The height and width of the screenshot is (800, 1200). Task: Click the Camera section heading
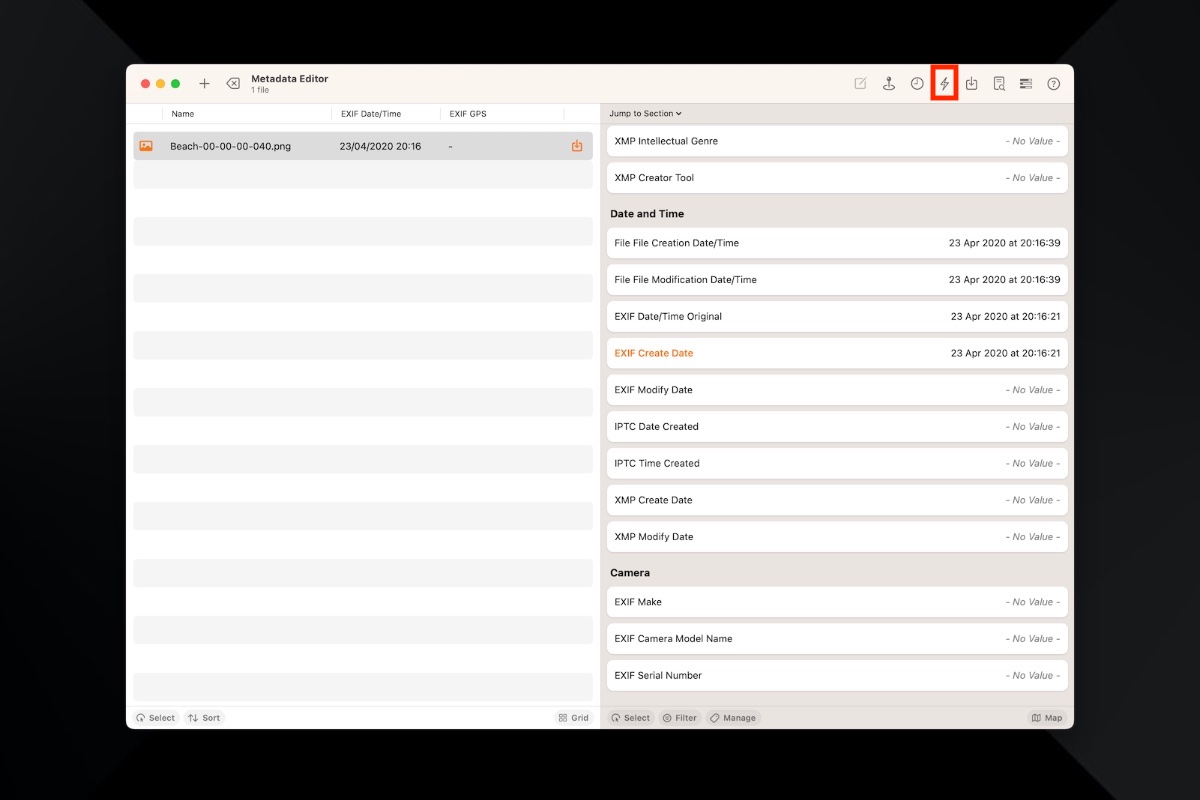pos(630,573)
